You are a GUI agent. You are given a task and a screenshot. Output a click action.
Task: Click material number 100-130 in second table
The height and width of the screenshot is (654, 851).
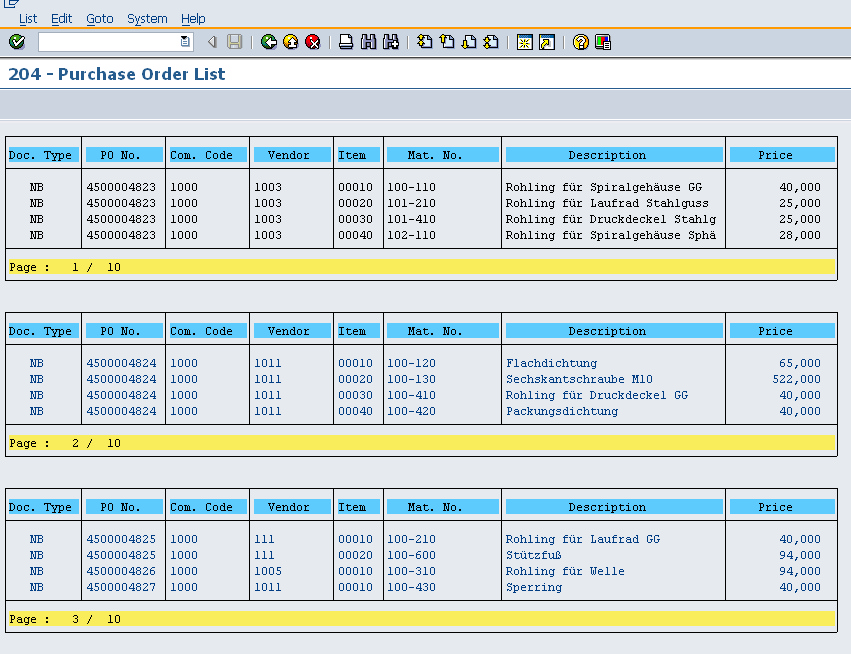(x=411, y=379)
